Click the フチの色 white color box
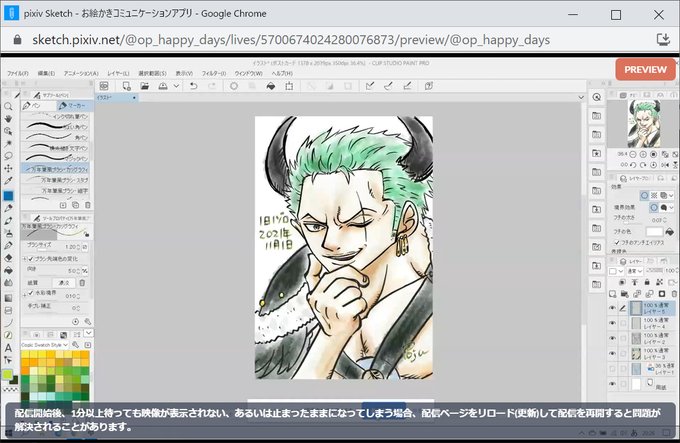Viewport: 680px width, 443px height. pos(654,232)
